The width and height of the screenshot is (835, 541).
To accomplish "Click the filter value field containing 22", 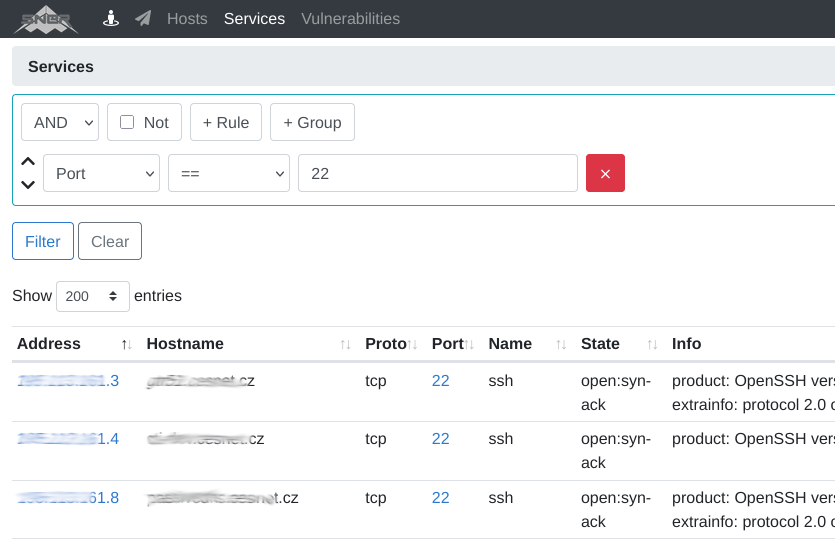I will pyautogui.click(x=437, y=173).
